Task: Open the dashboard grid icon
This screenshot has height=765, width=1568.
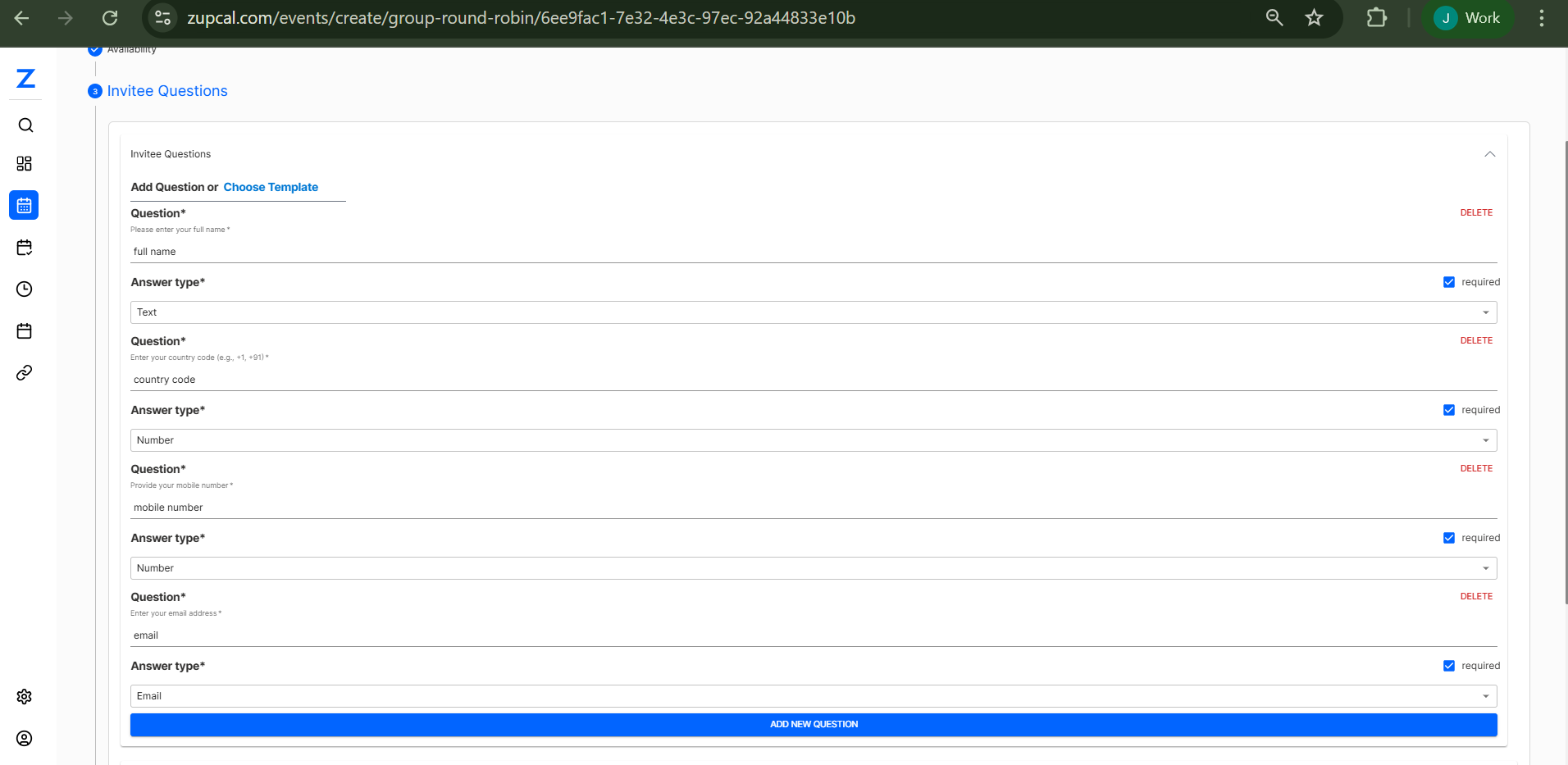Action: 25,164
